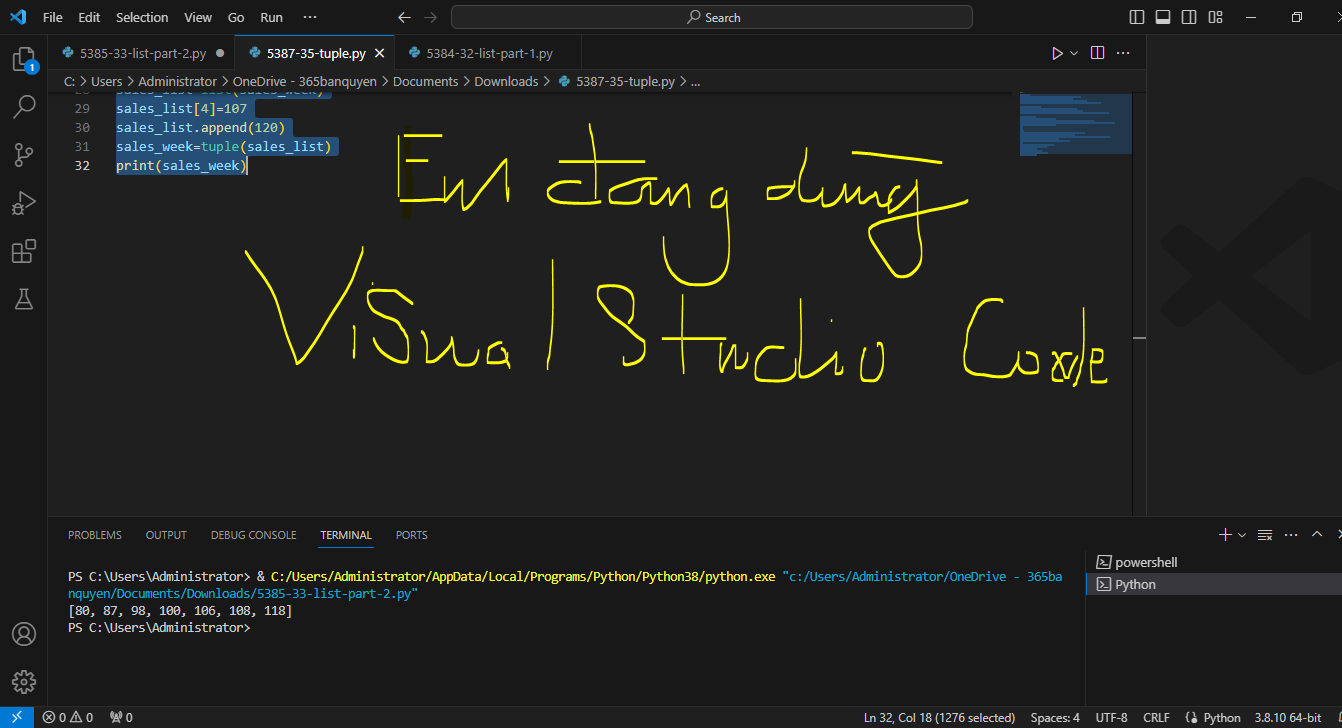
Task: Open editor More Actions ellipsis
Action: point(1123,53)
